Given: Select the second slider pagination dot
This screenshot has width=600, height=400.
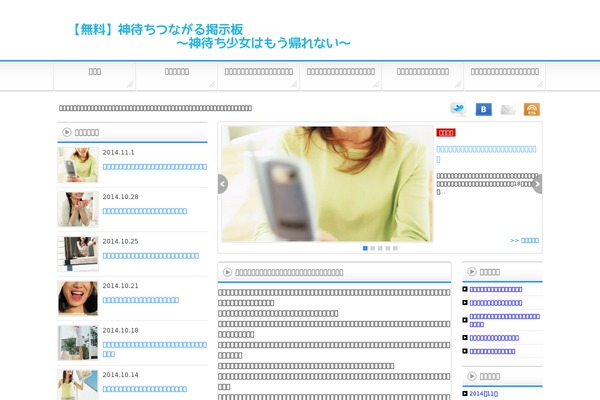Looking at the screenshot, I should (373, 248).
